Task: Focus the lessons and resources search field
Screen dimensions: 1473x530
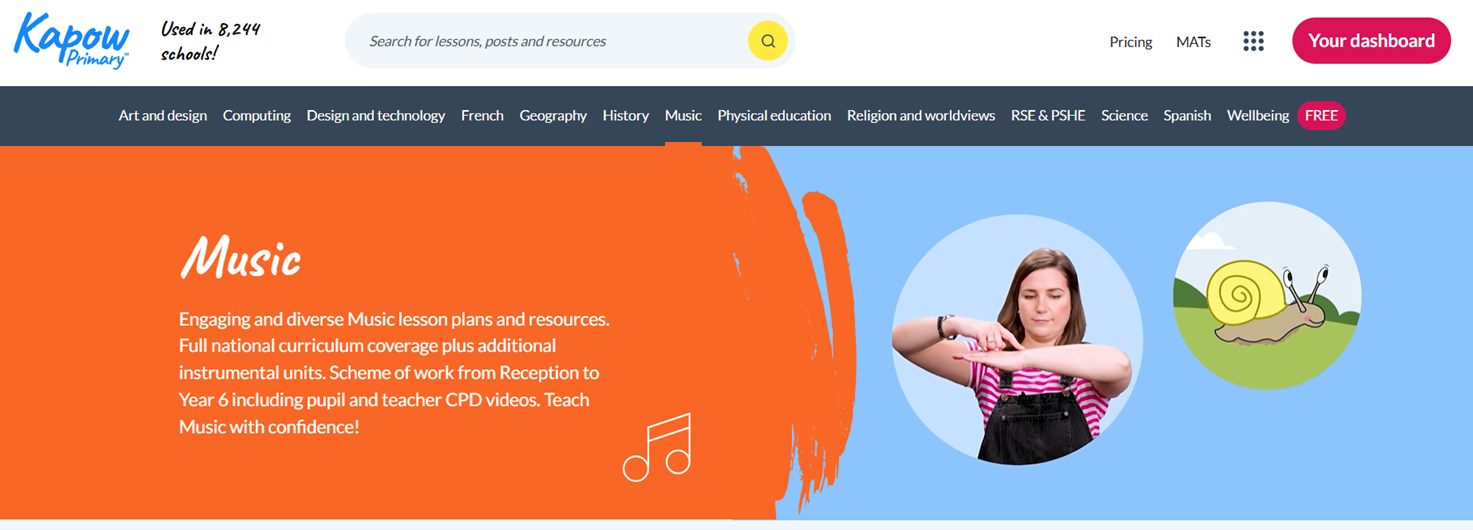Action: (x=555, y=41)
